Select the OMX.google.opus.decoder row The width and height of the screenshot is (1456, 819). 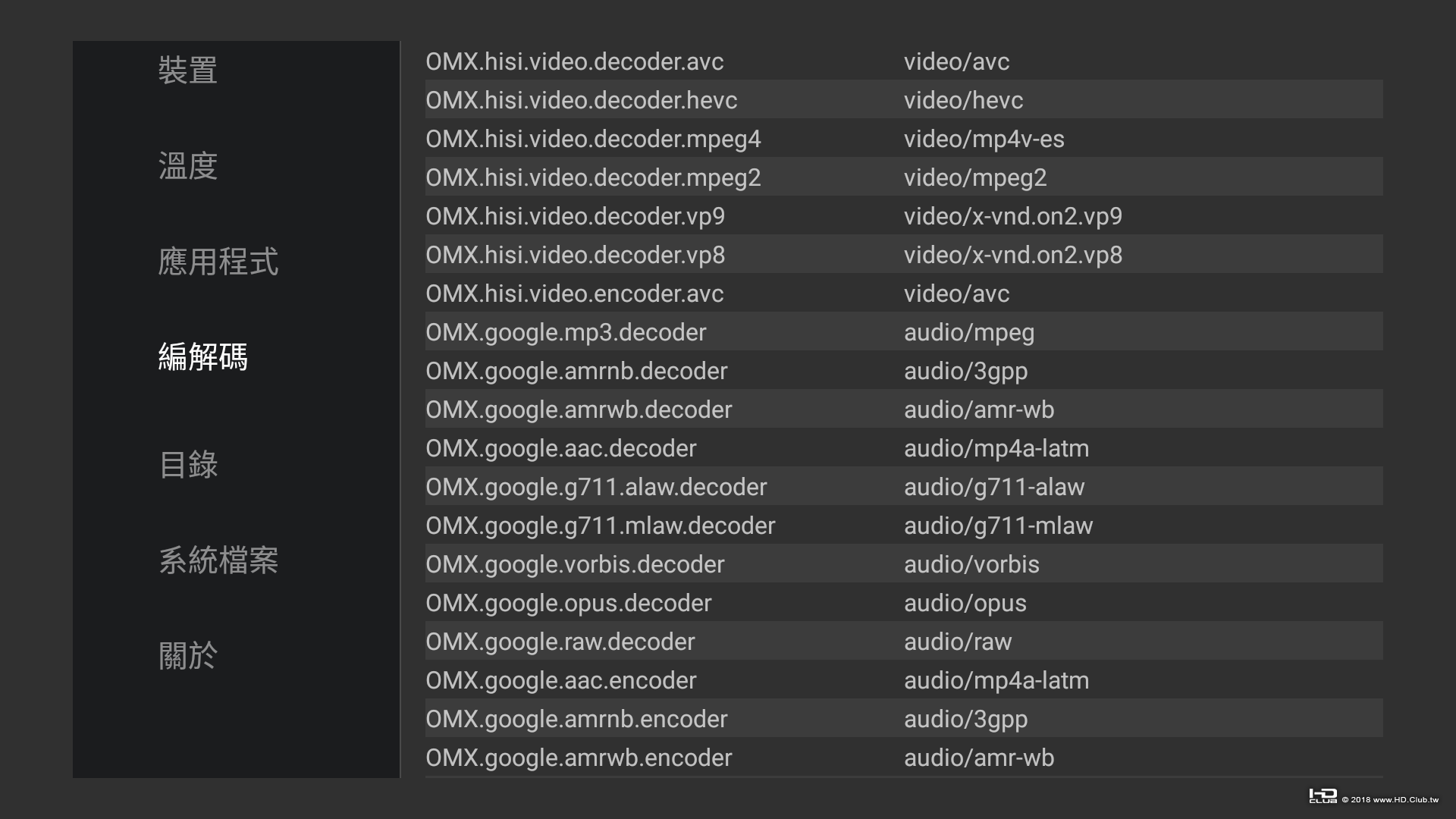click(x=568, y=603)
